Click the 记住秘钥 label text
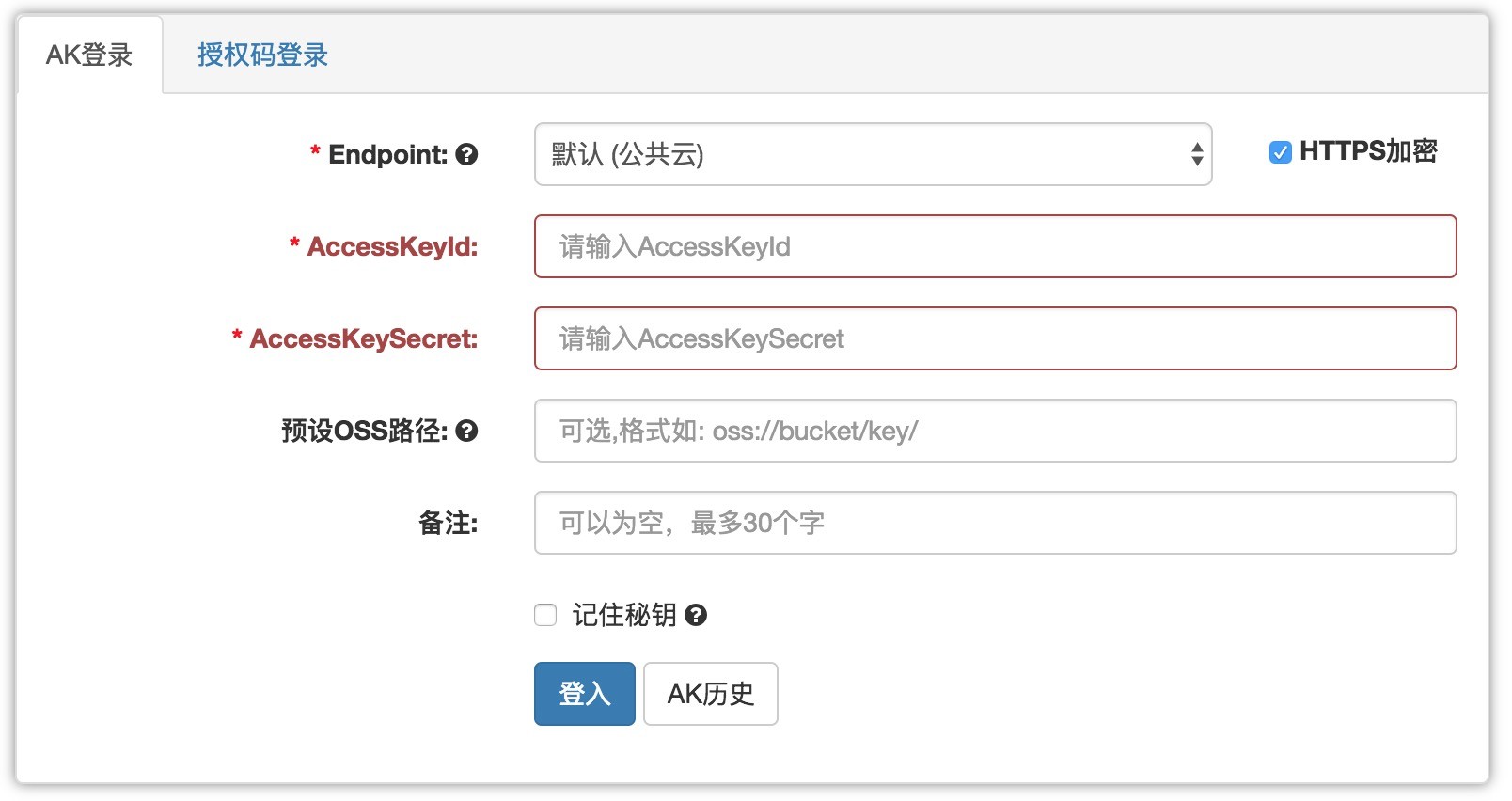The image size is (1512, 801). pyautogui.click(x=624, y=615)
